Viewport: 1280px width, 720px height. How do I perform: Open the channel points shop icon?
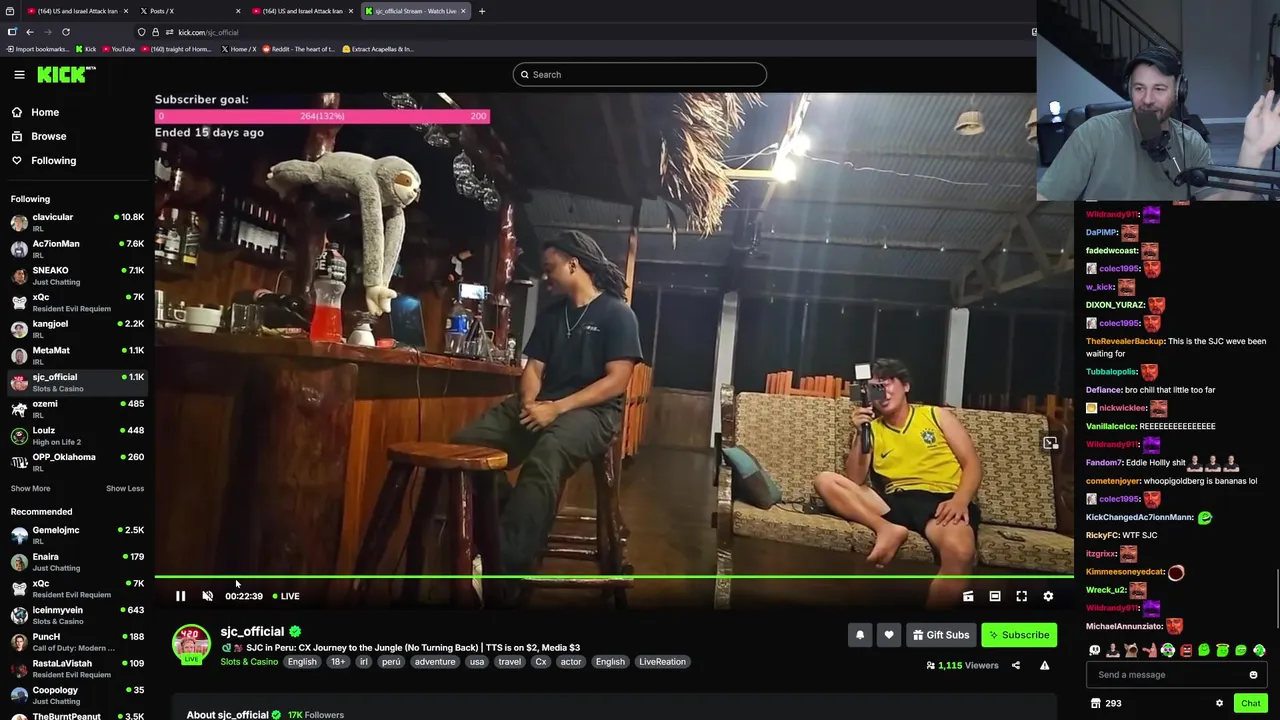[1095, 703]
